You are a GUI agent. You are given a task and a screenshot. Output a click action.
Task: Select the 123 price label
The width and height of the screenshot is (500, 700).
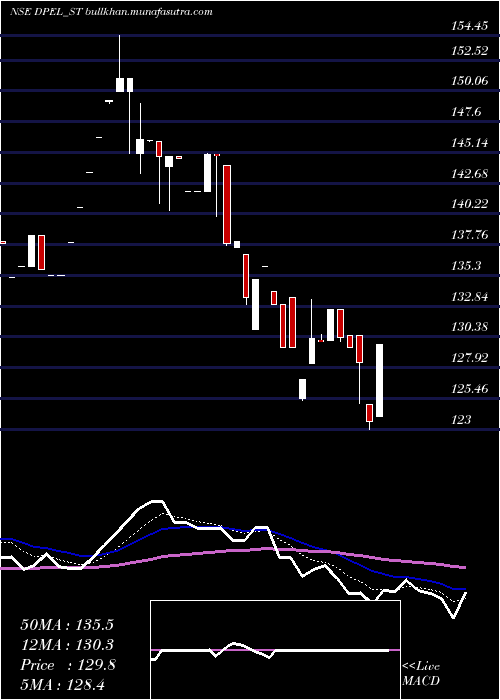[x=461, y=420]
